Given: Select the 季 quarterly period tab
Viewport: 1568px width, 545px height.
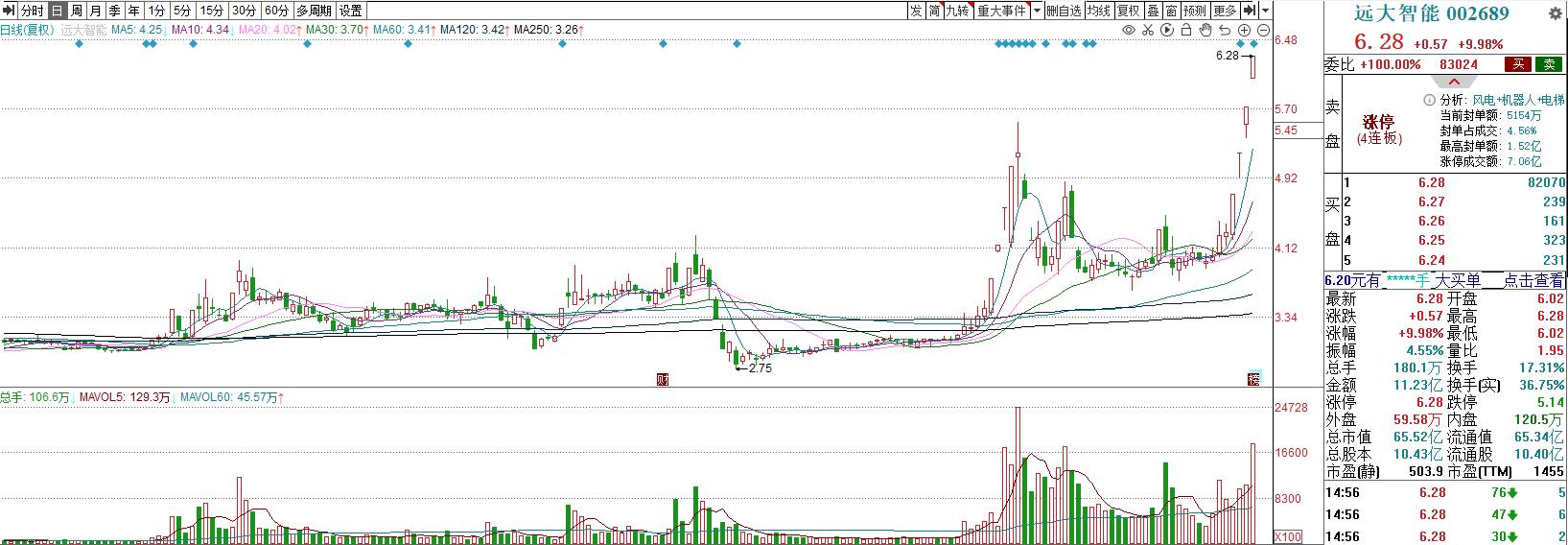Looking at the screenshot, I should (114, 11).
